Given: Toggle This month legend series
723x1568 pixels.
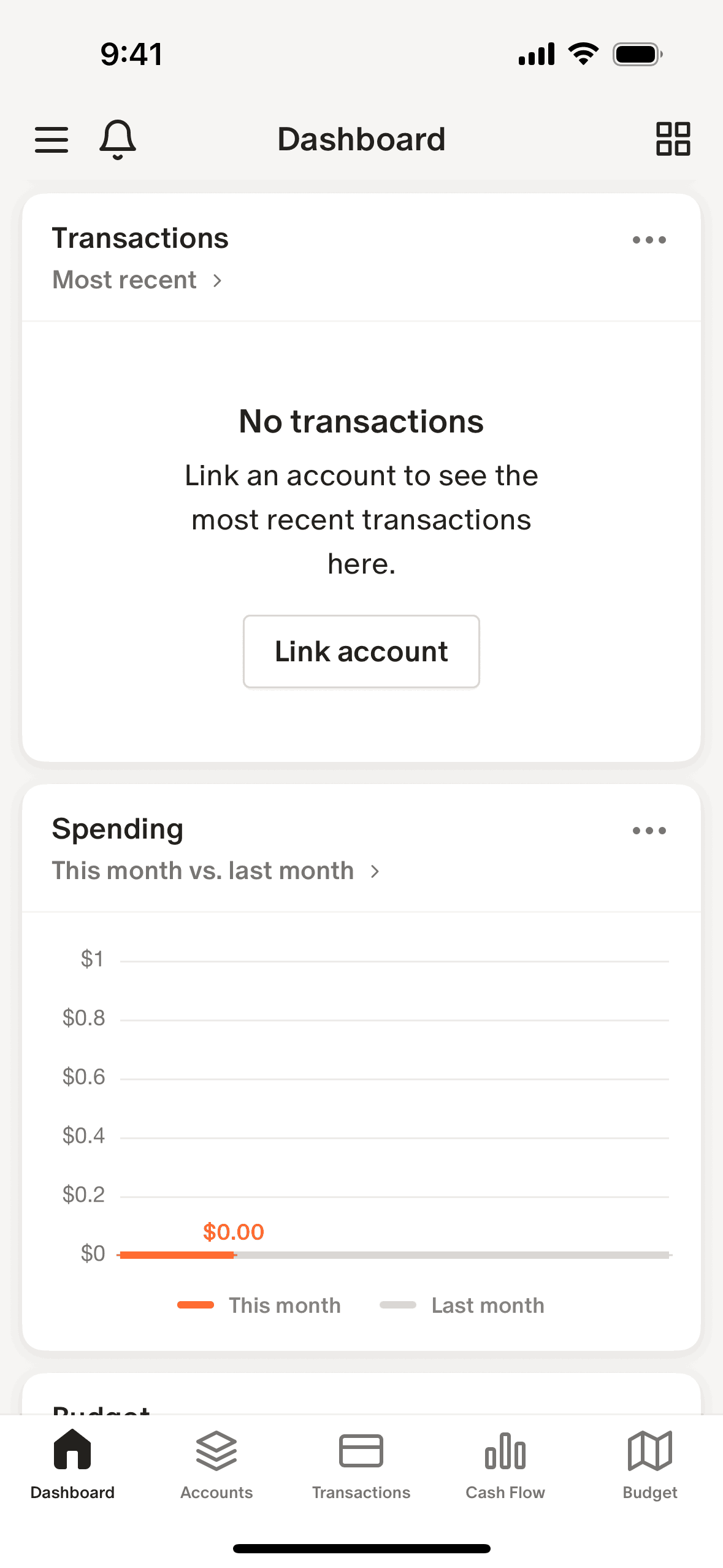Looking at the screenshot, I should point(259,1305).
